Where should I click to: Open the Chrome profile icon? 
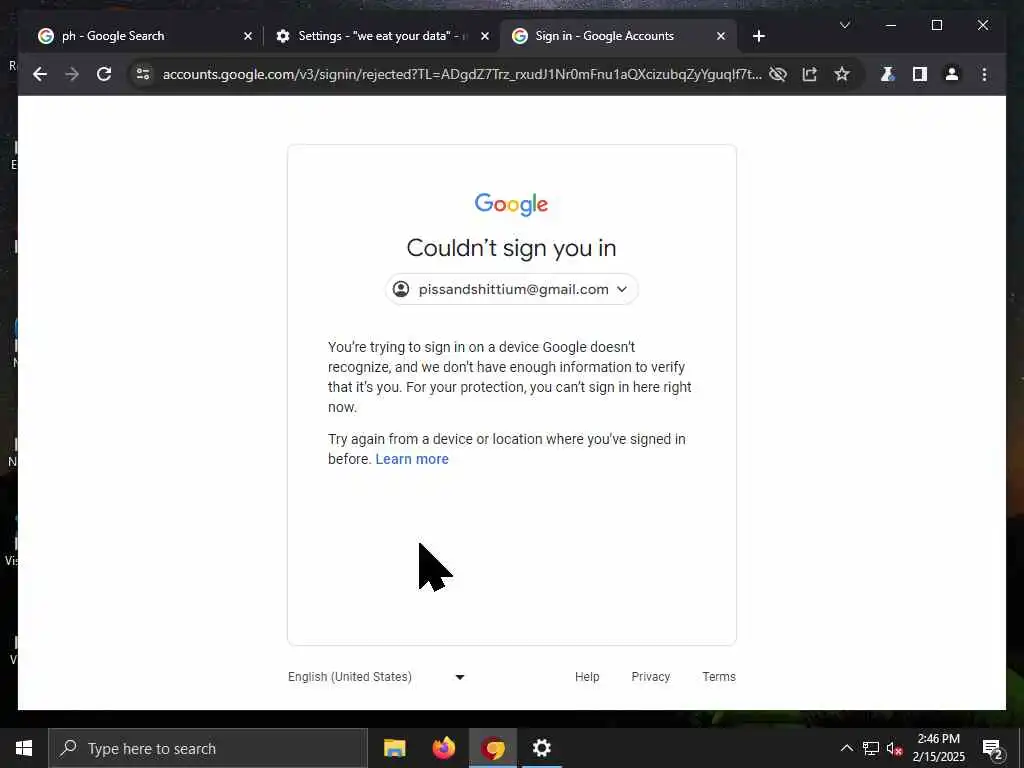[952, 74]
